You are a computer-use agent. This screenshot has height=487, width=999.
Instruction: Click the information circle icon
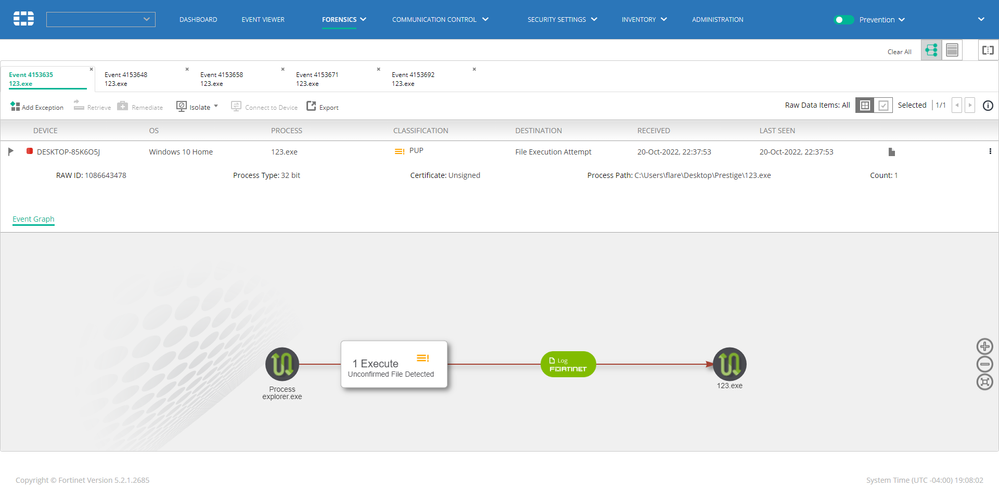(988, 106)
